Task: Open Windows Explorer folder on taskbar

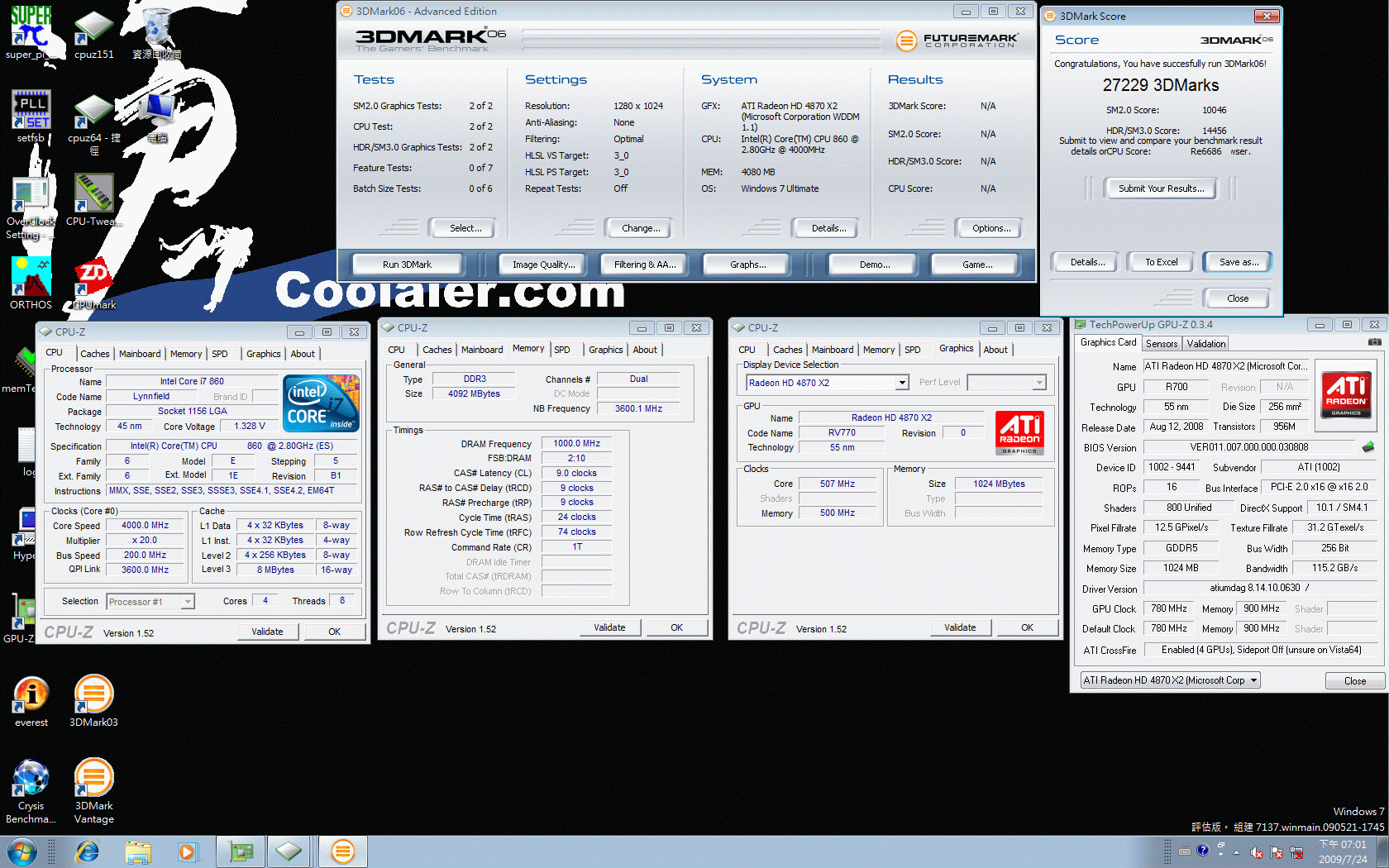Action: tap(138, 851)
